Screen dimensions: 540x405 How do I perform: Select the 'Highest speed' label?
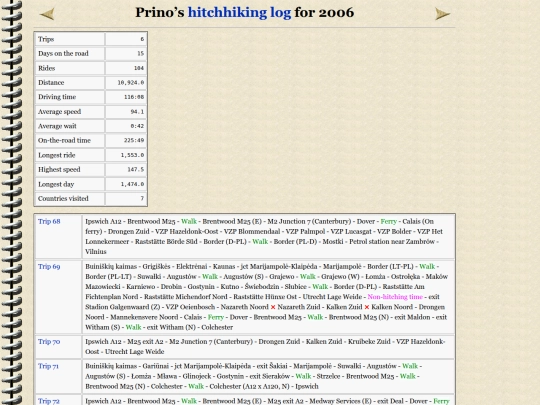pyautogui.click(x=59, y=170)
